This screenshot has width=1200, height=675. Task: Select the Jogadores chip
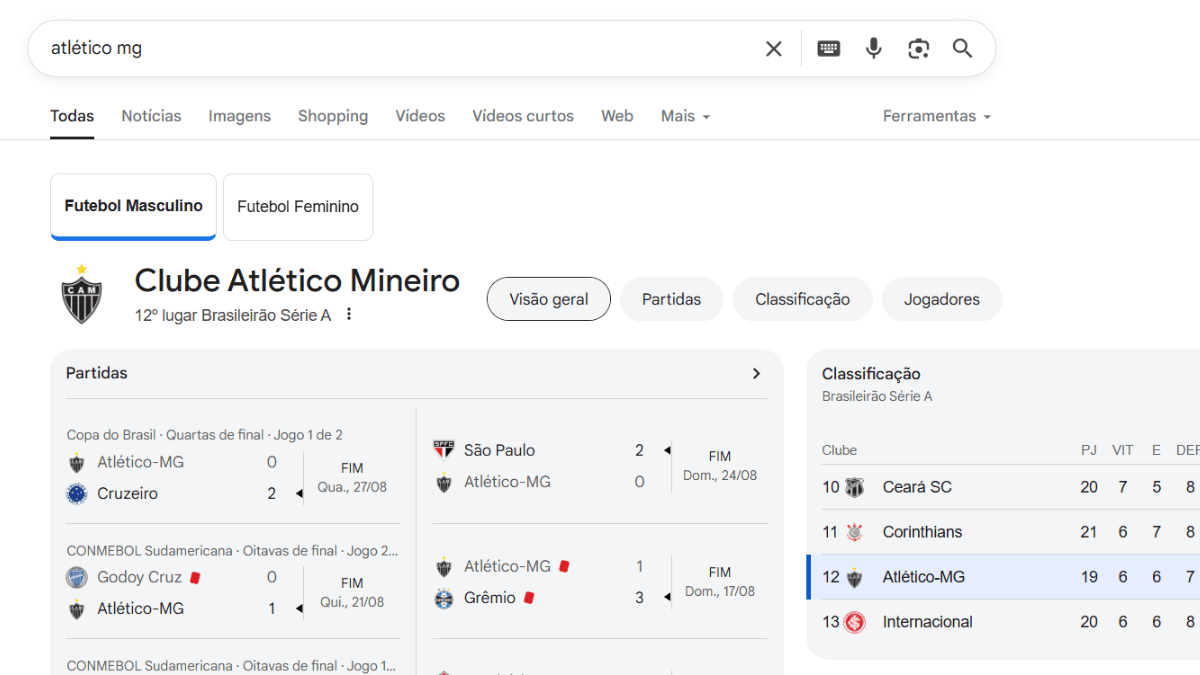[x=941, y=299]
